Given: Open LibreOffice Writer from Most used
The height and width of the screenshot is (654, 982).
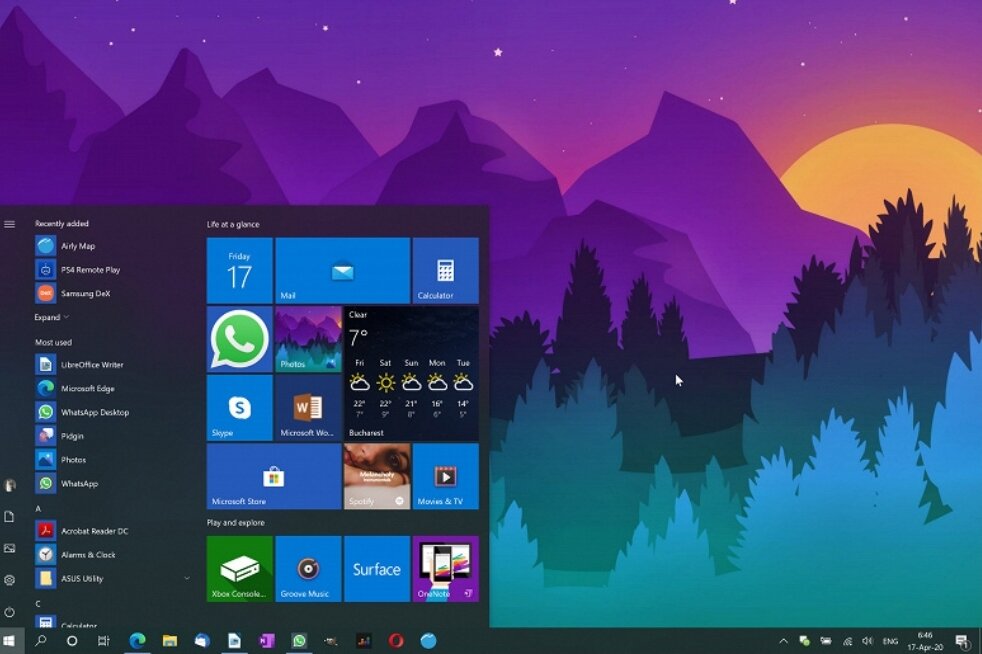Looking at the screenshot, I should (113, 365).
